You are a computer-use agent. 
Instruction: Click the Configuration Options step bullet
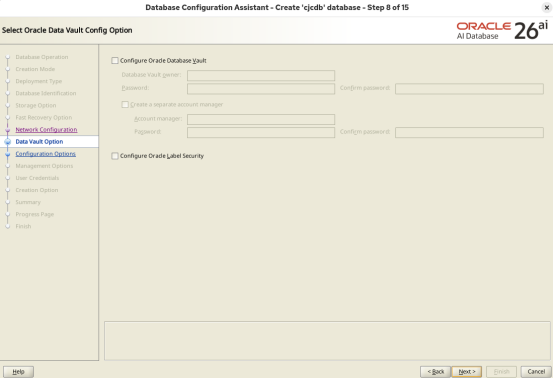pos(8,154)
